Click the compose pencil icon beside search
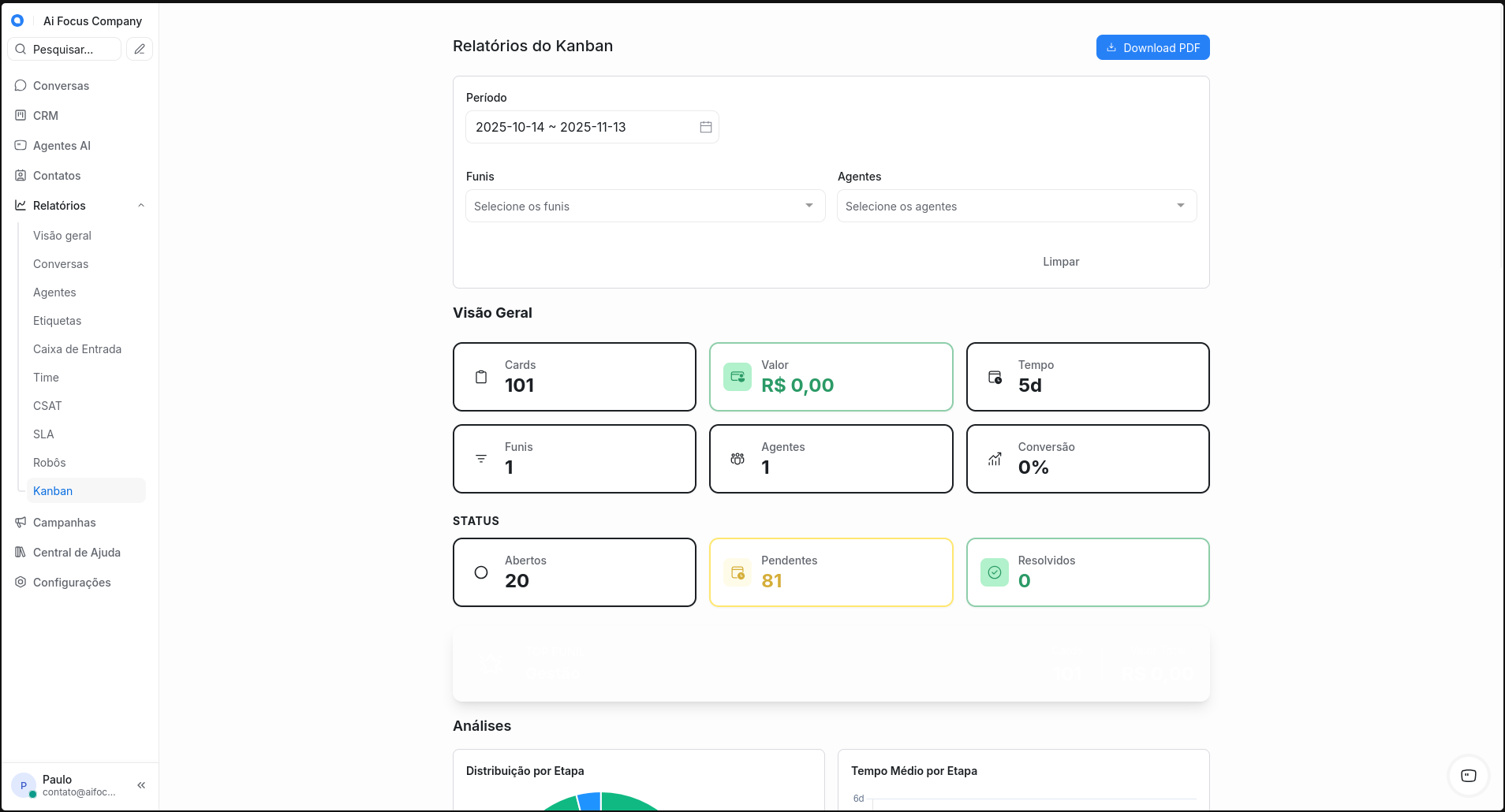 (140, 49)
